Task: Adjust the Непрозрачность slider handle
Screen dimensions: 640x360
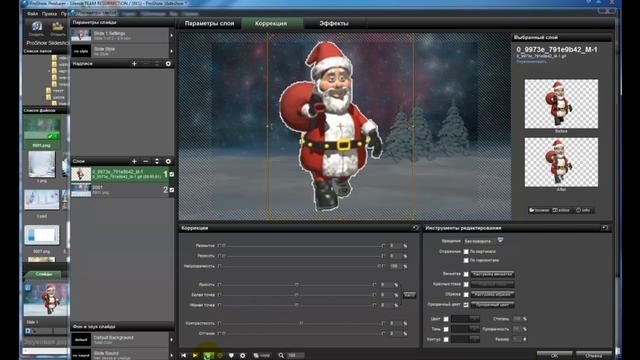Action: click(x=379, y=266)
